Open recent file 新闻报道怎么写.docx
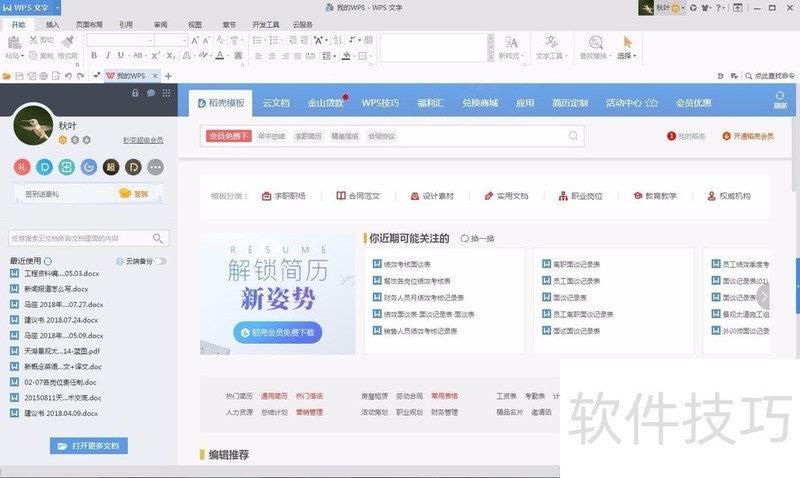 coord(56,289)
